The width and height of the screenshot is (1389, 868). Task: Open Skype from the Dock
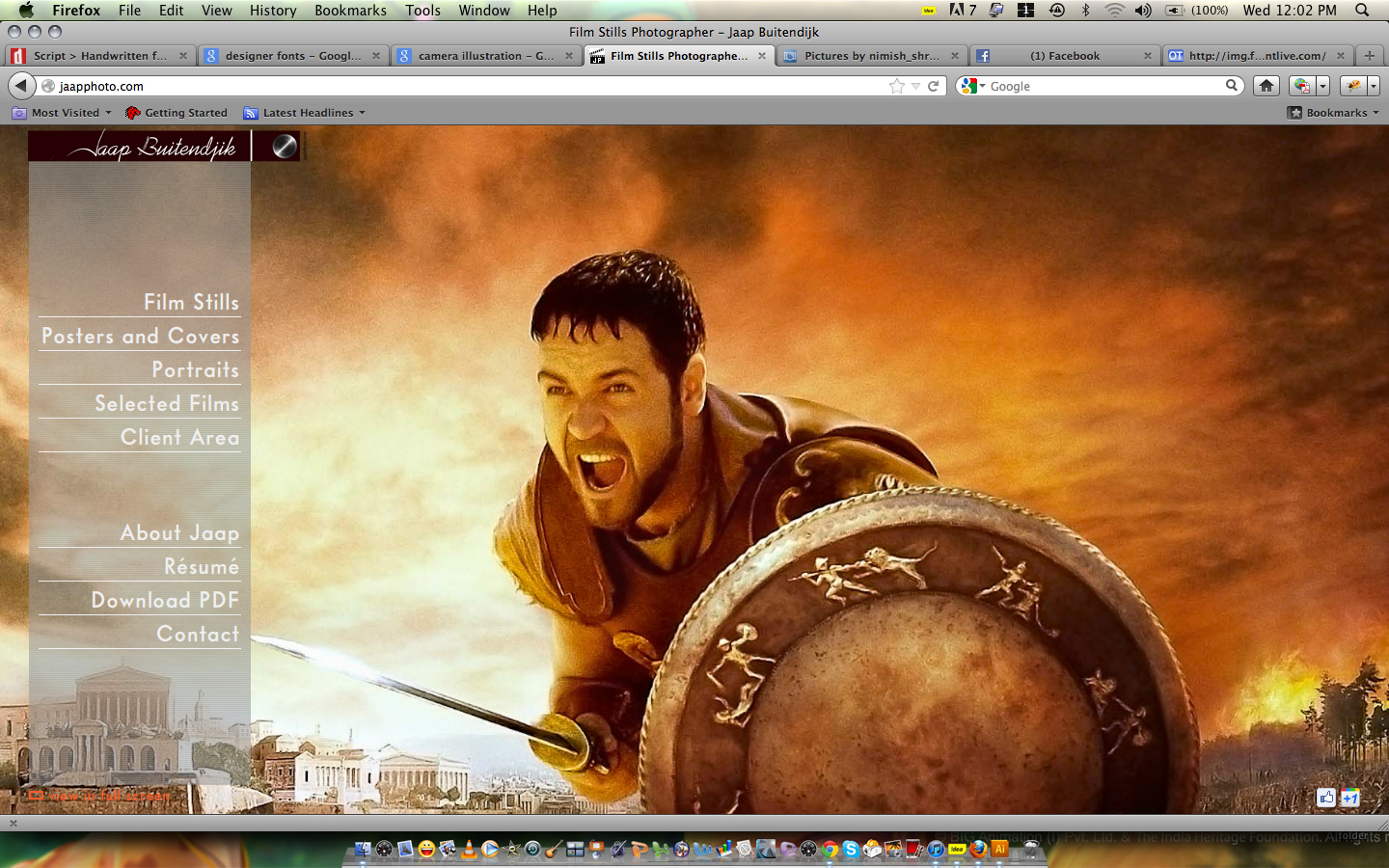[x=851, y=849]
